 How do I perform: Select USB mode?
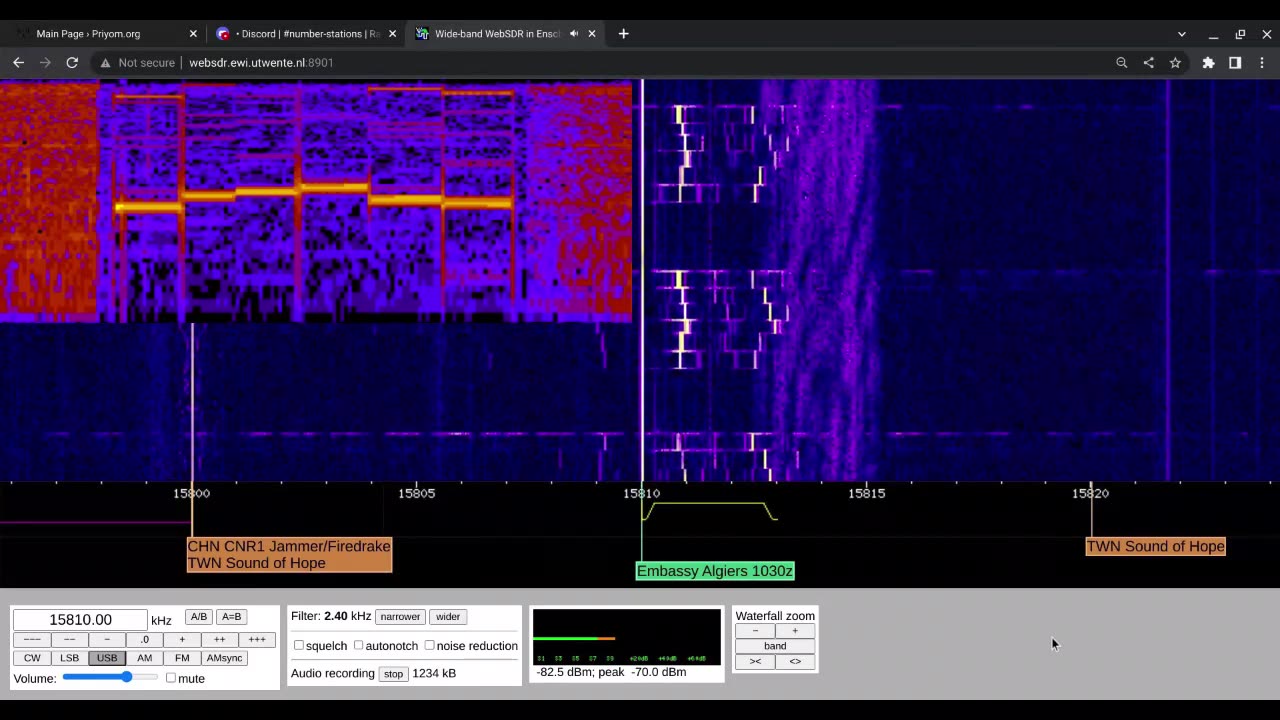pos(107,658)
